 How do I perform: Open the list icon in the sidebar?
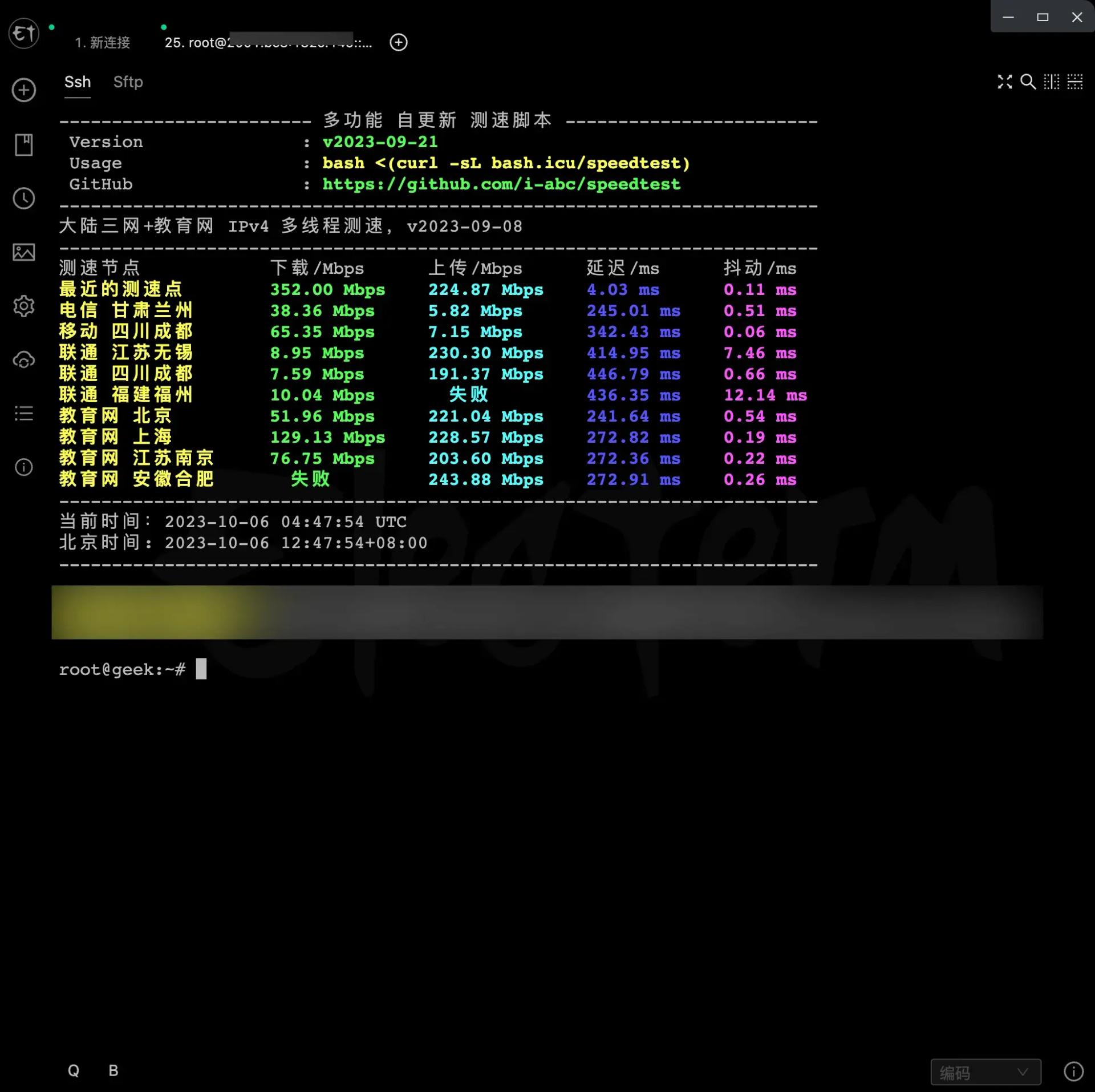point(24,414)
